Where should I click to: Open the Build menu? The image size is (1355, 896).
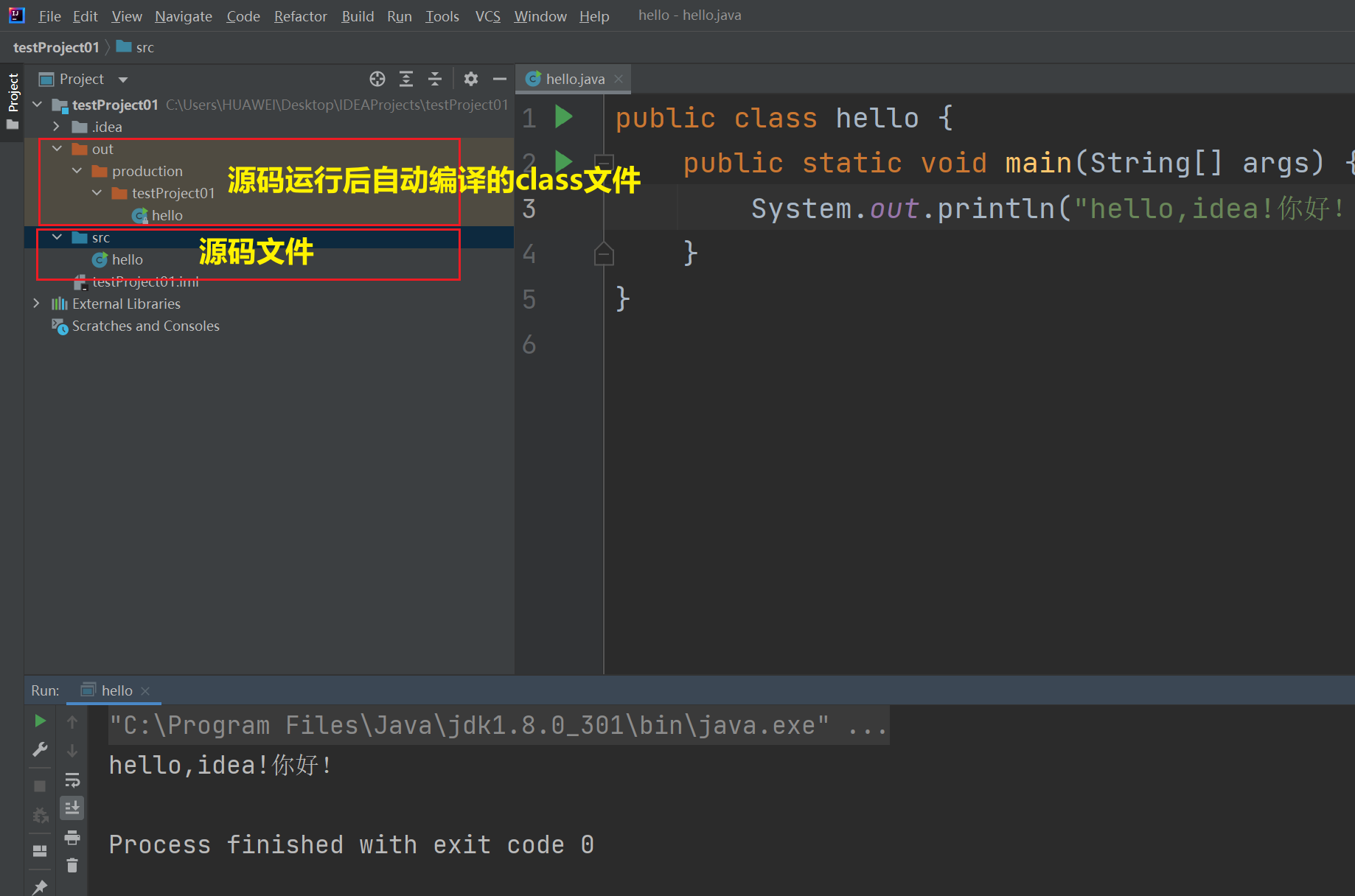pyautogui.click(x=358, y=16)
